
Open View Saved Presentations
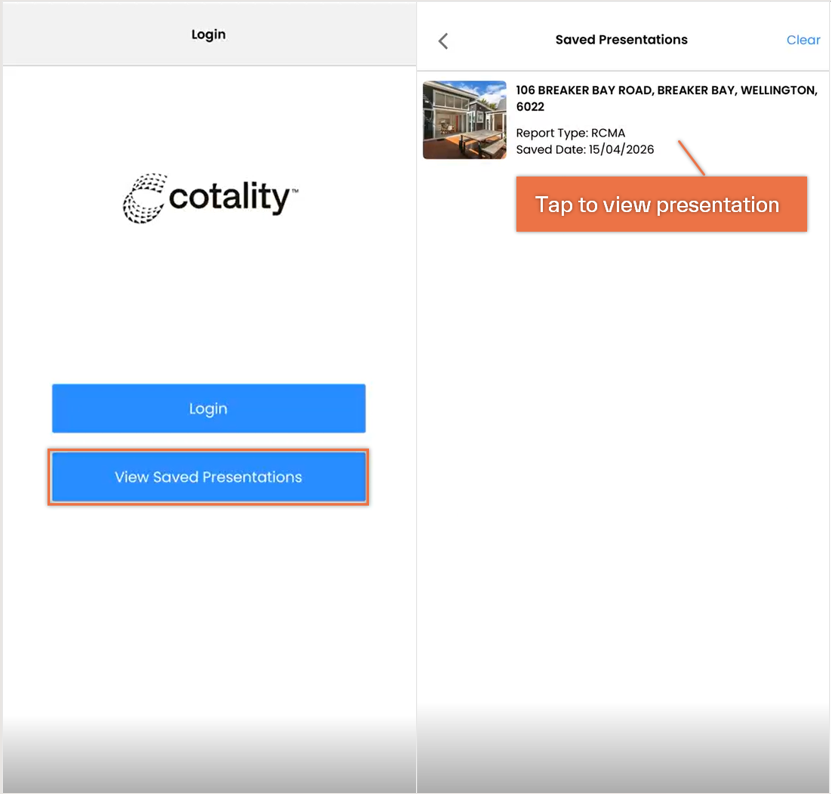click(x=209, y=477)
